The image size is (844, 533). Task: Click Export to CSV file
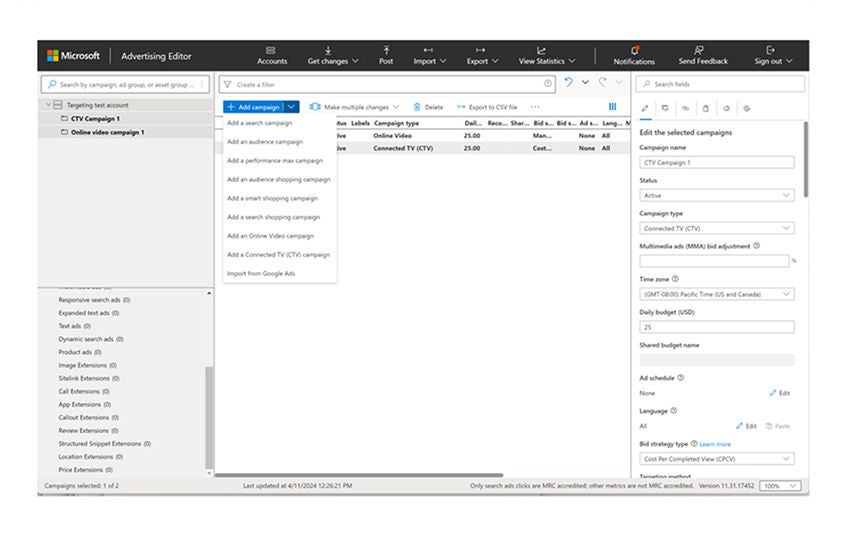click(487, 107)
